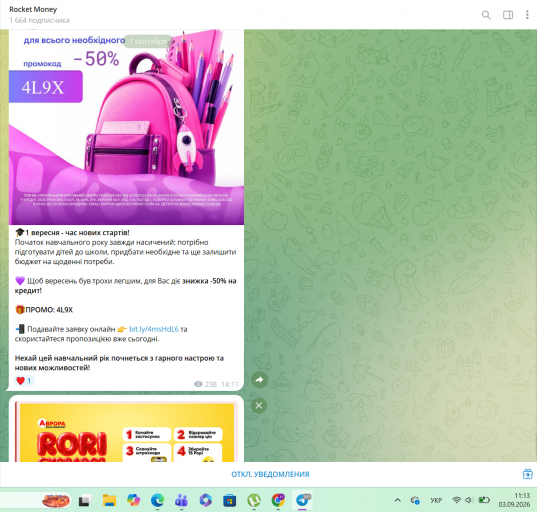The image size is (537, 512).
Task: Click ОТКЛ. УВЕДОМЛЕНИЯ to mute notifications
Action: (x=270, y=474)
